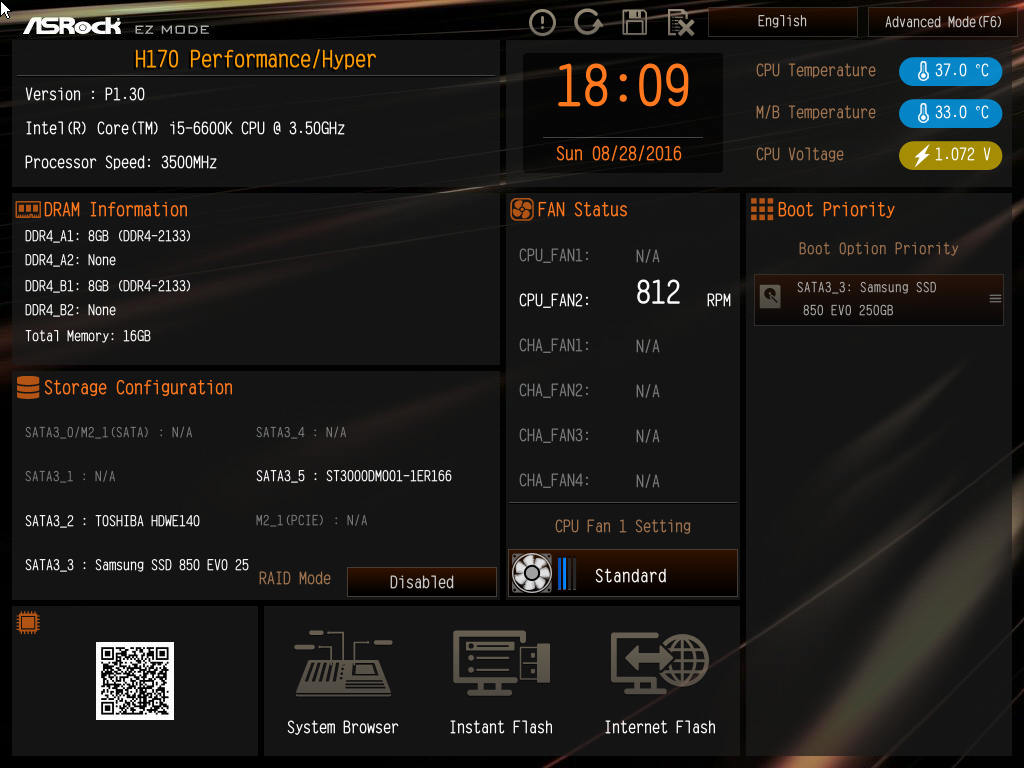Screen dimensions: 1024x768
Task: Click the CHA_FAN2 N/A row
Action: 589,391
